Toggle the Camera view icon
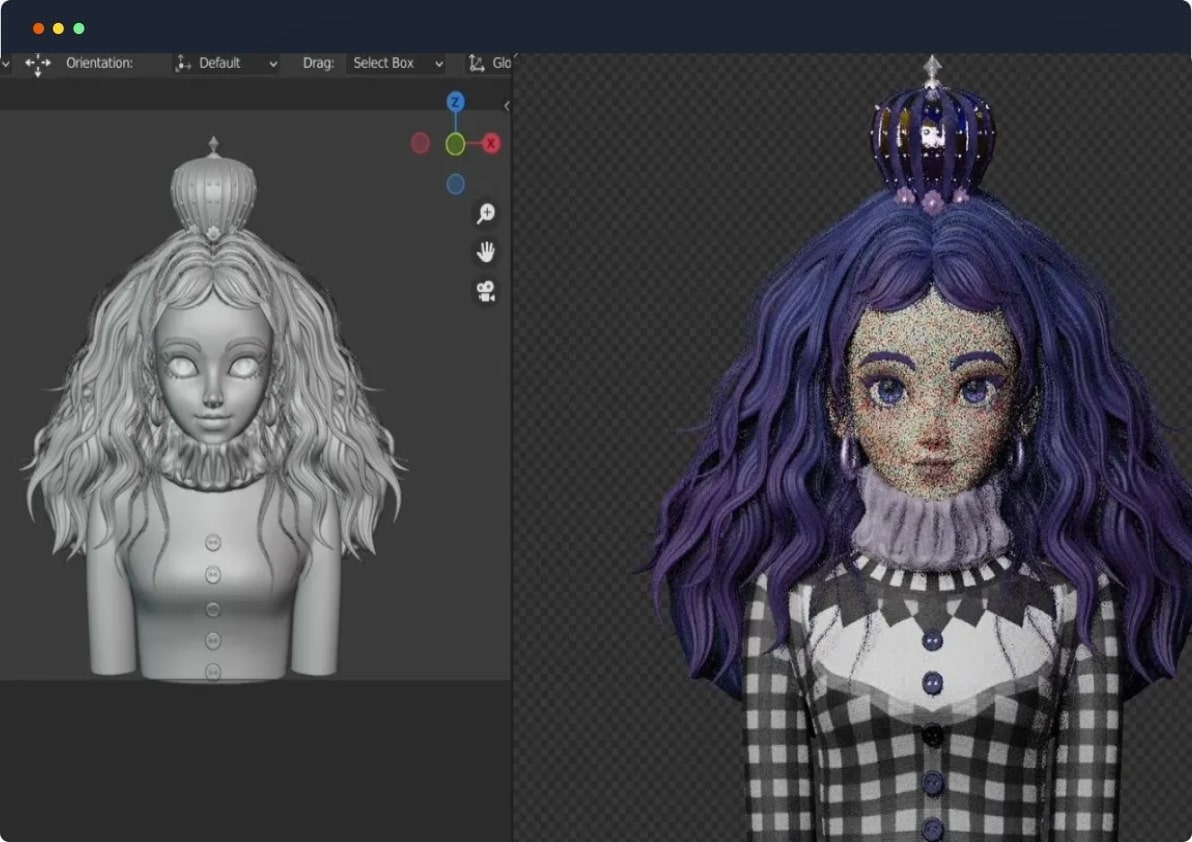The height and width of the screenshot is (842, 1192). point(486,291)
